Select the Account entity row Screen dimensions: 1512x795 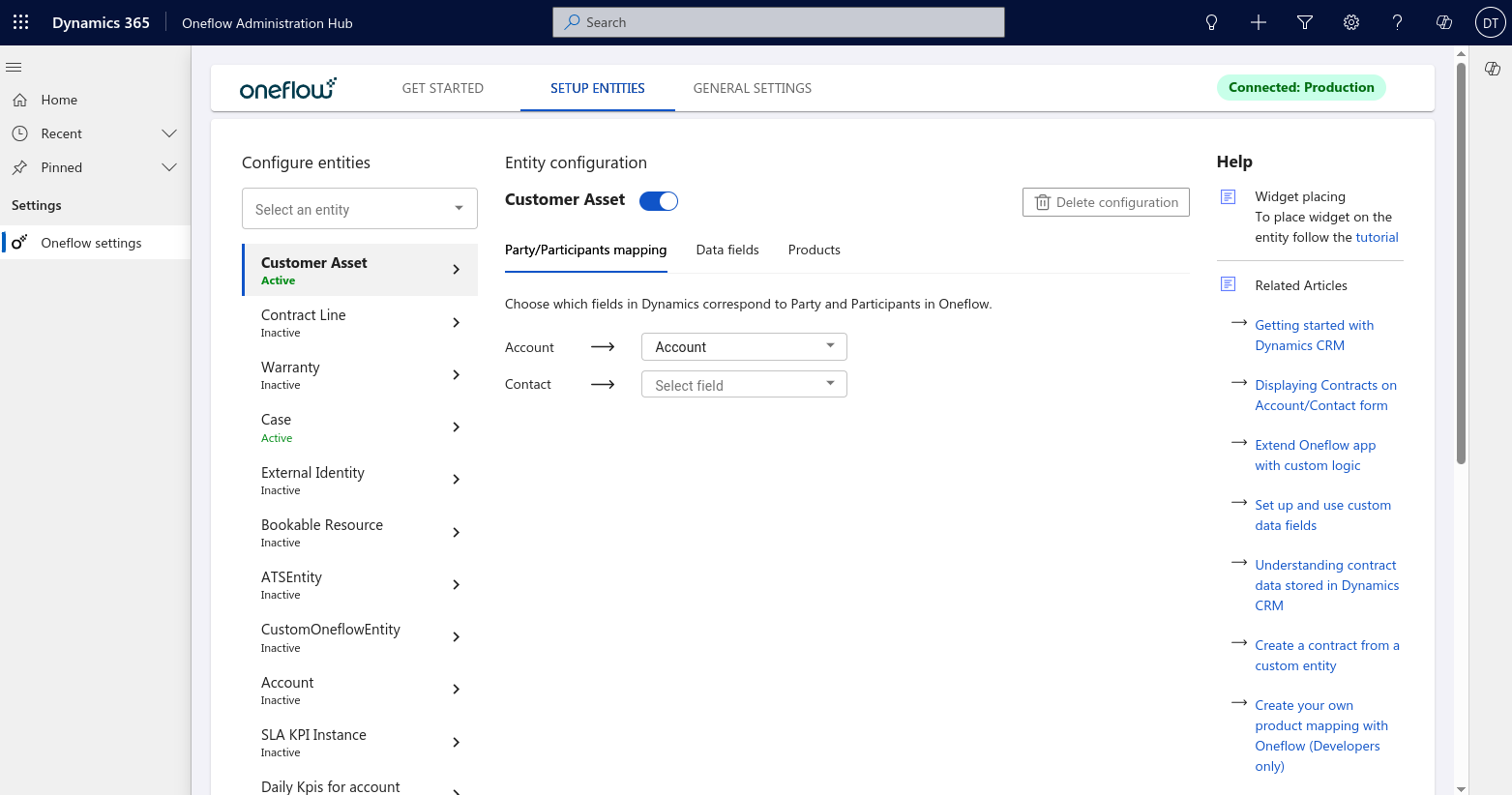tap(360, 690)
